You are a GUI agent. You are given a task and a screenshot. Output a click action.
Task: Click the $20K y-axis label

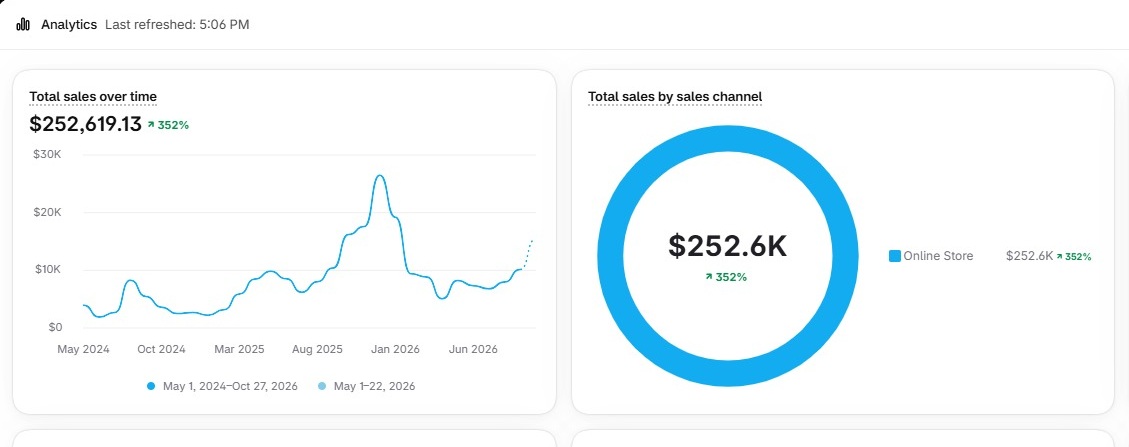tap(48, 212)
